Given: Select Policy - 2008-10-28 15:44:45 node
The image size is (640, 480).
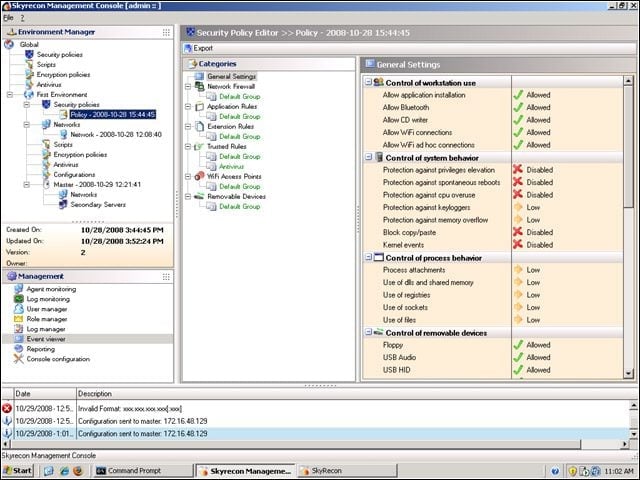Looking at the screenshot, I should tap(113, 115).
